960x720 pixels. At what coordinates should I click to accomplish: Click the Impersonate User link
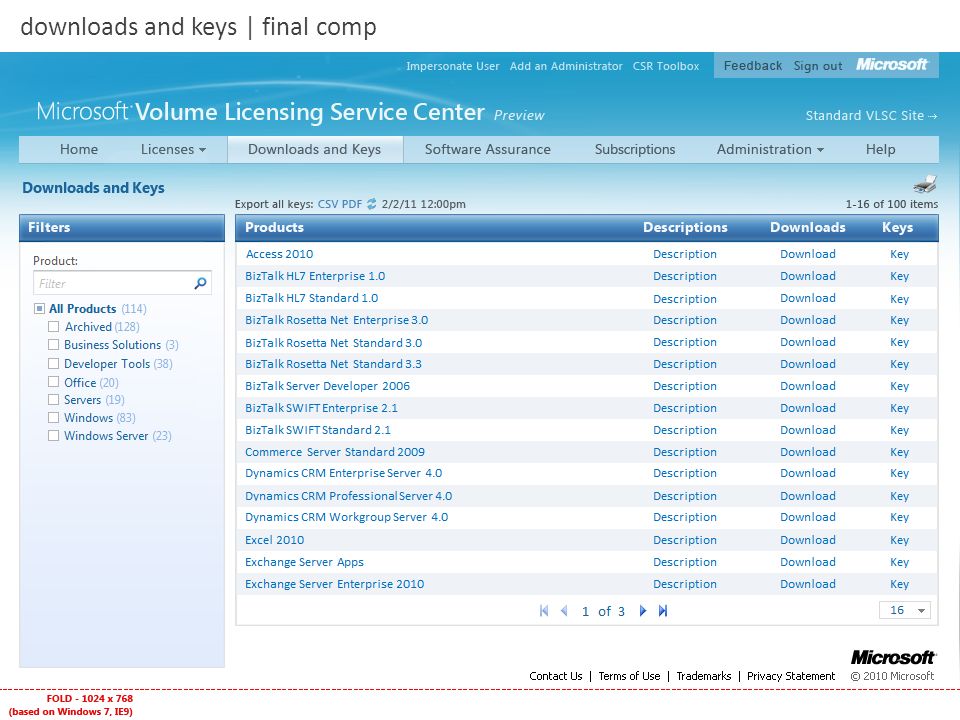452,66
